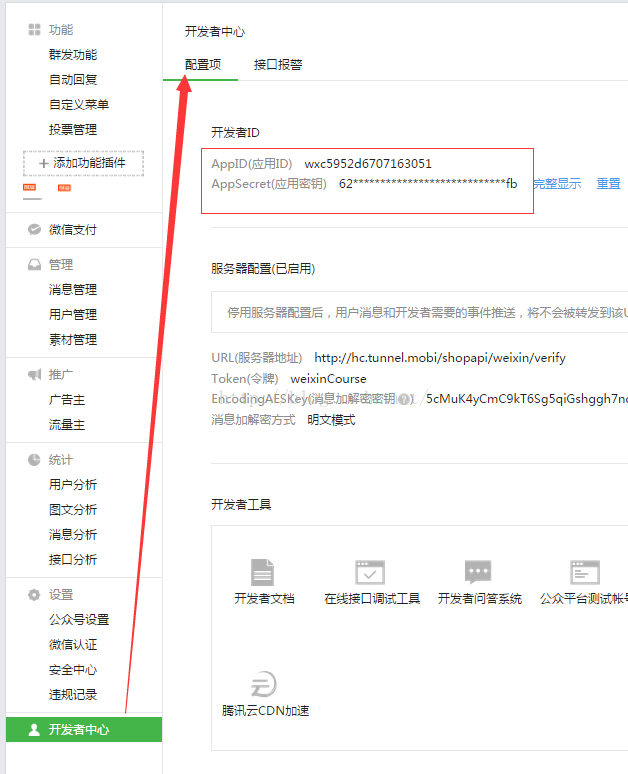Viewport: 628px width, 774px height.
Task: Click the help question mark beside EncodingAESKey
Action: coord(404,399)
